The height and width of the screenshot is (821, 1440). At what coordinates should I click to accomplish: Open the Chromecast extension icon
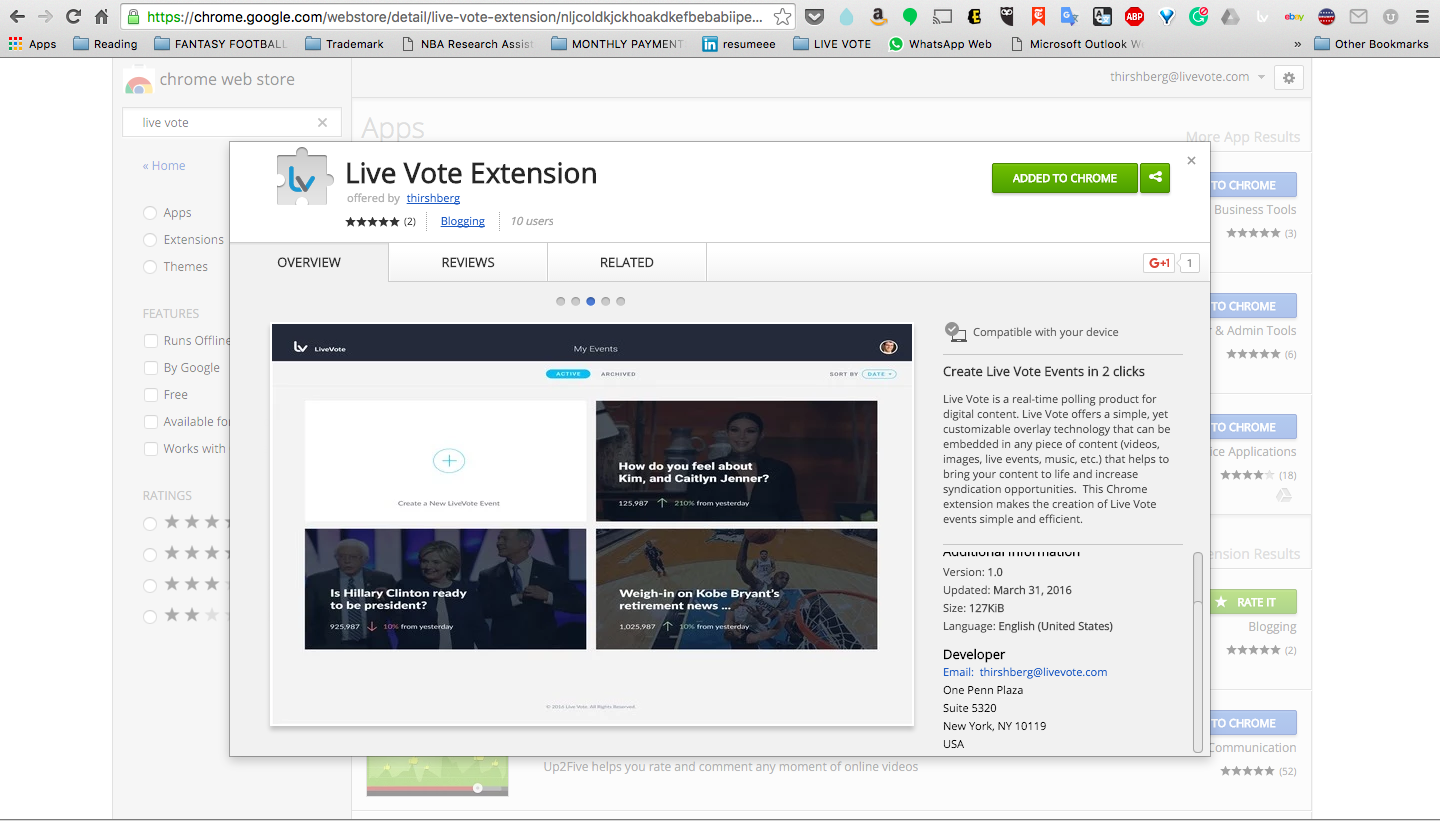click(x=942, y=16)
